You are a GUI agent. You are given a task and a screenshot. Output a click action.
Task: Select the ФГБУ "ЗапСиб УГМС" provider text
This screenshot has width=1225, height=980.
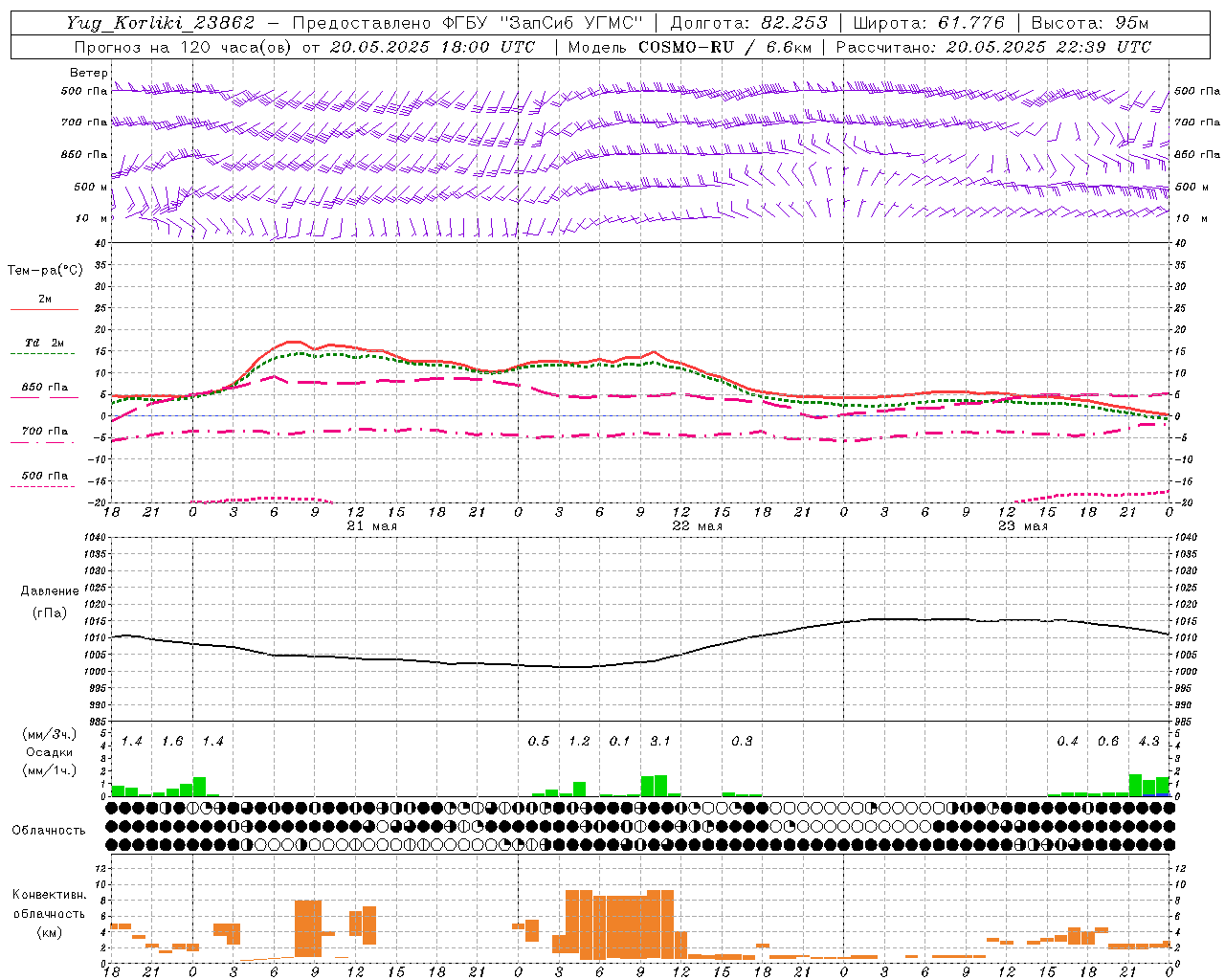(542, 23)
